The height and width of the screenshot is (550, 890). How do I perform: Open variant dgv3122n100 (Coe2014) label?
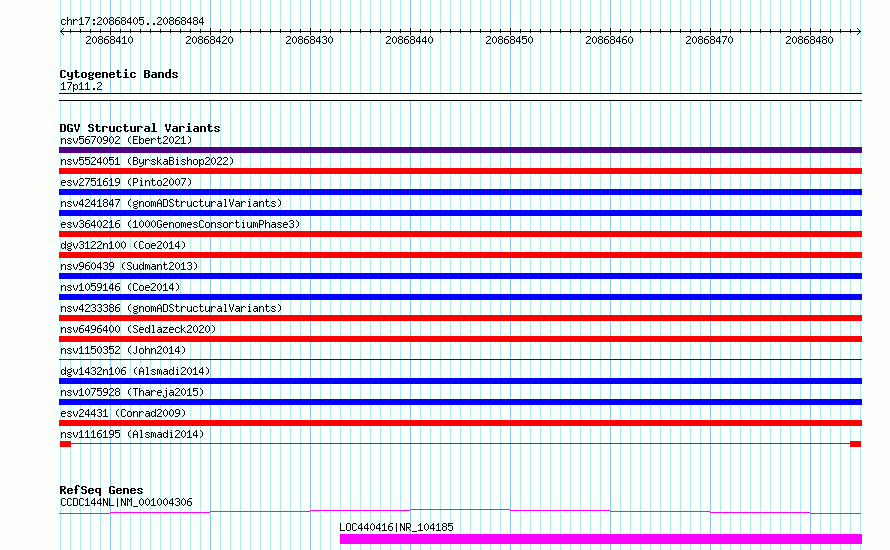coord(123,245)
